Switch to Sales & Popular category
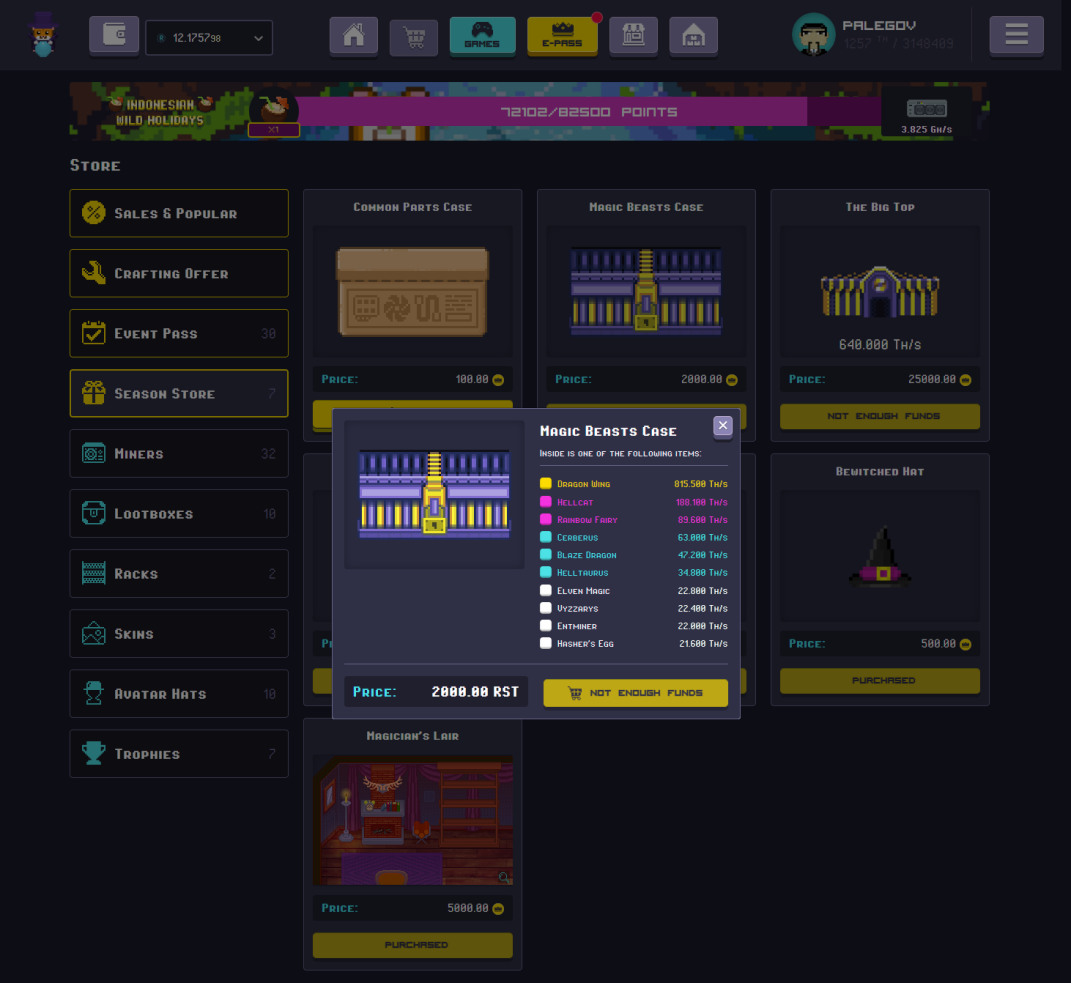The width and height of the screenshot is (1071, 983). (x=179, y=213)
